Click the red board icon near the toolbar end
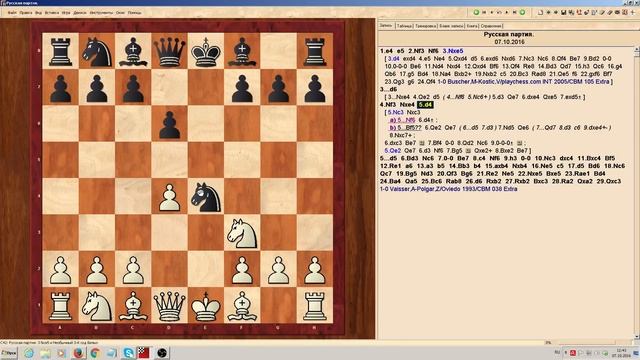The image size is (640, 360). pos(624,13)
